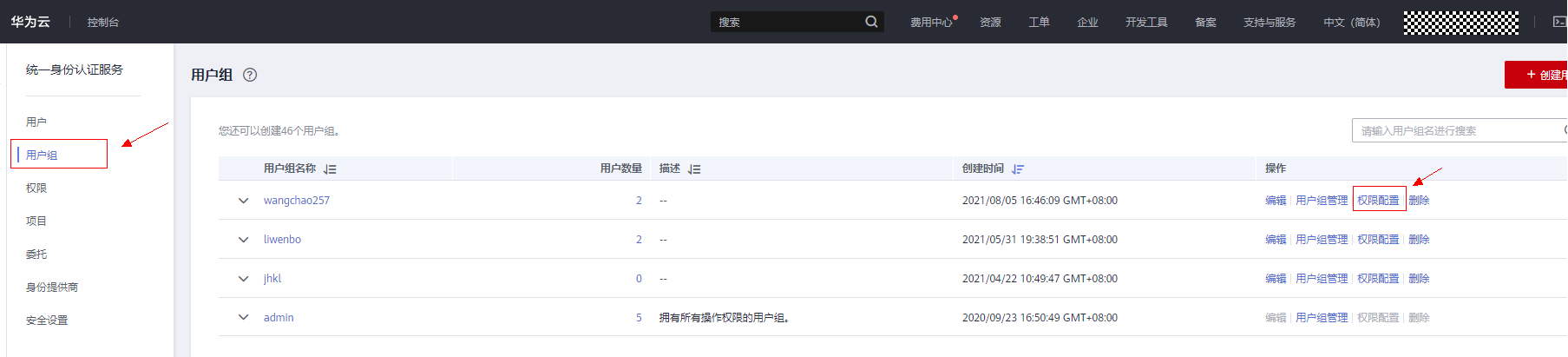The image size is (1568, 357).
Task: Open the help question mark next to 用户组
Action: (x=250, y=75)
